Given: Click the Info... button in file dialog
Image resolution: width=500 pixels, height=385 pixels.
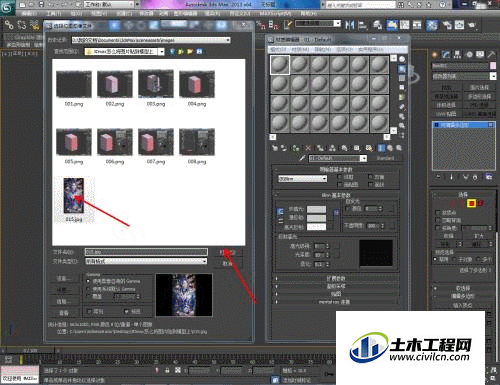Looking at the screenshot, I should (63, 302).
